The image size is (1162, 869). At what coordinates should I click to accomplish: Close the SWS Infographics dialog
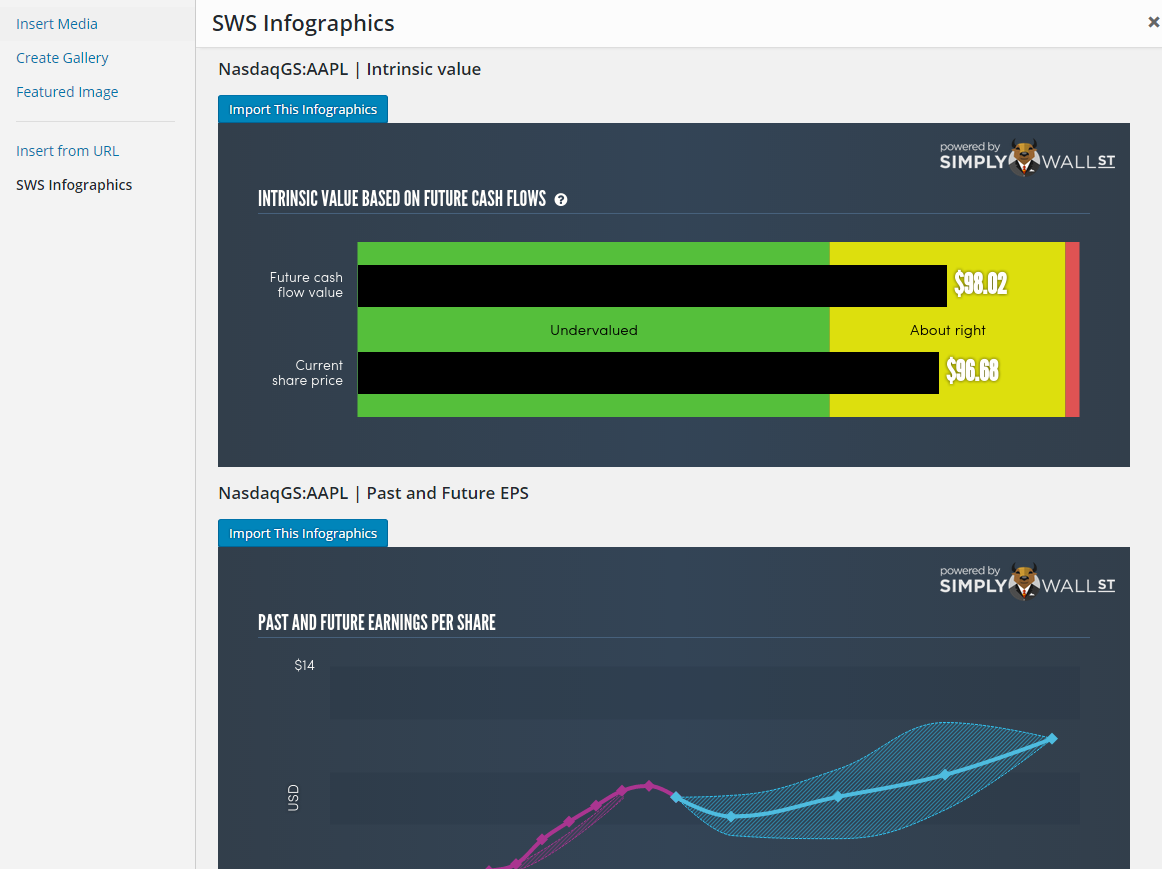click(x=1153, y=23)
